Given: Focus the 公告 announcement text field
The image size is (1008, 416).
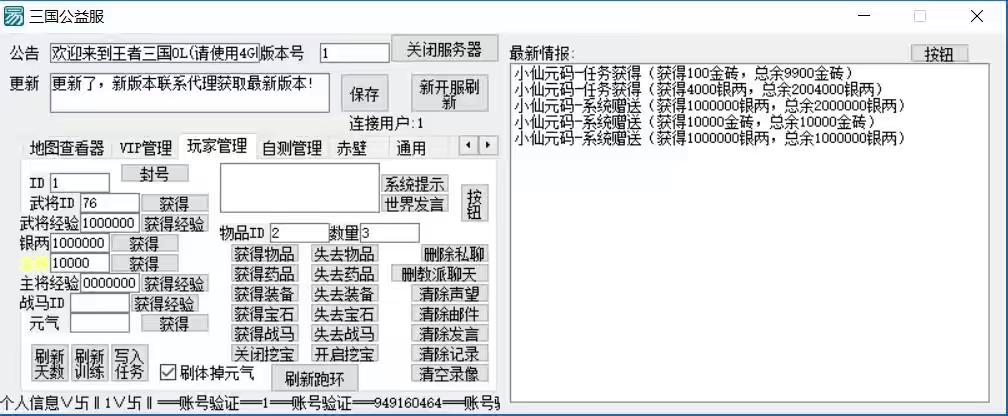Looking at the screenshot, I should tap(155, 53).
